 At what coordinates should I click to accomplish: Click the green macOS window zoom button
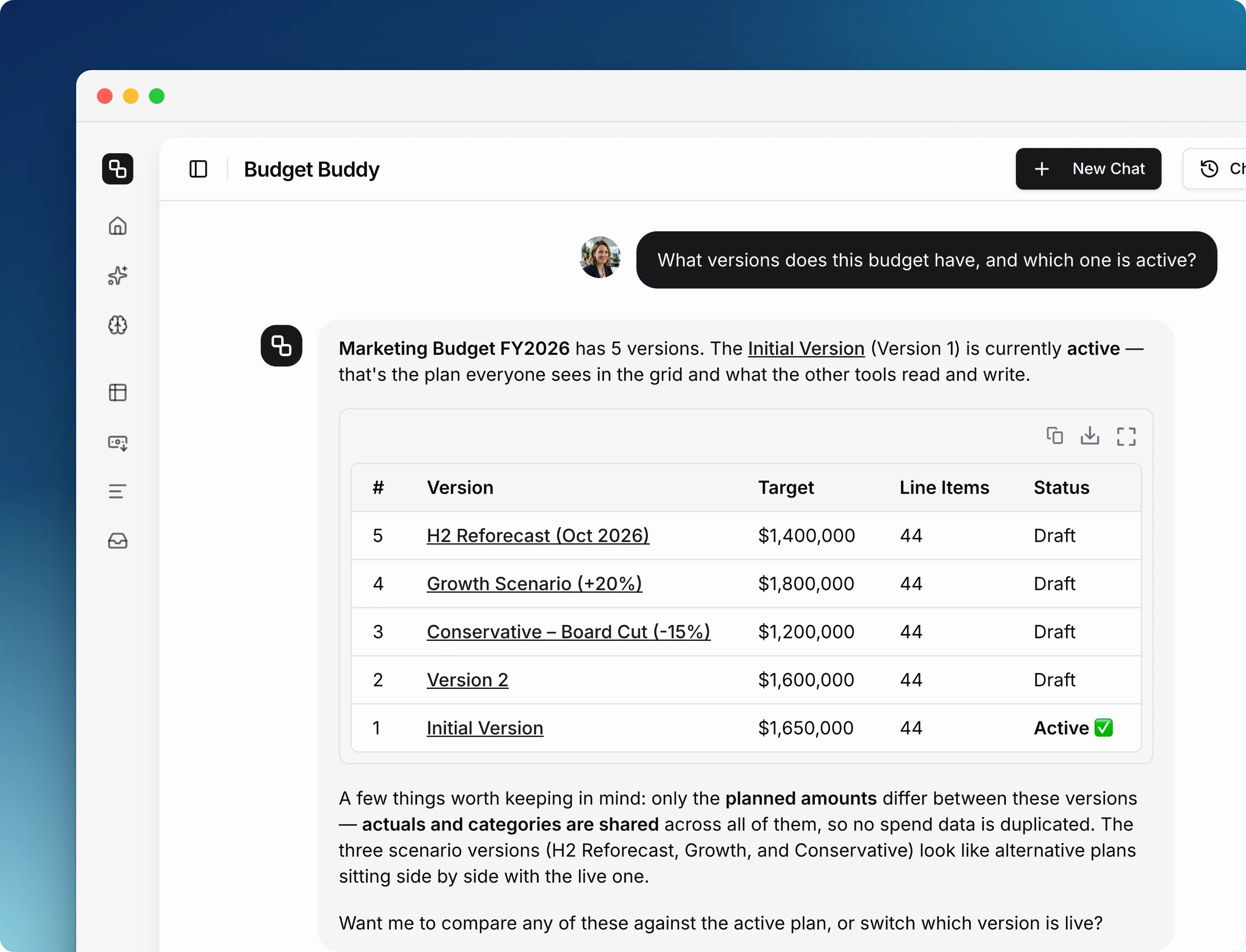[157, 96]
